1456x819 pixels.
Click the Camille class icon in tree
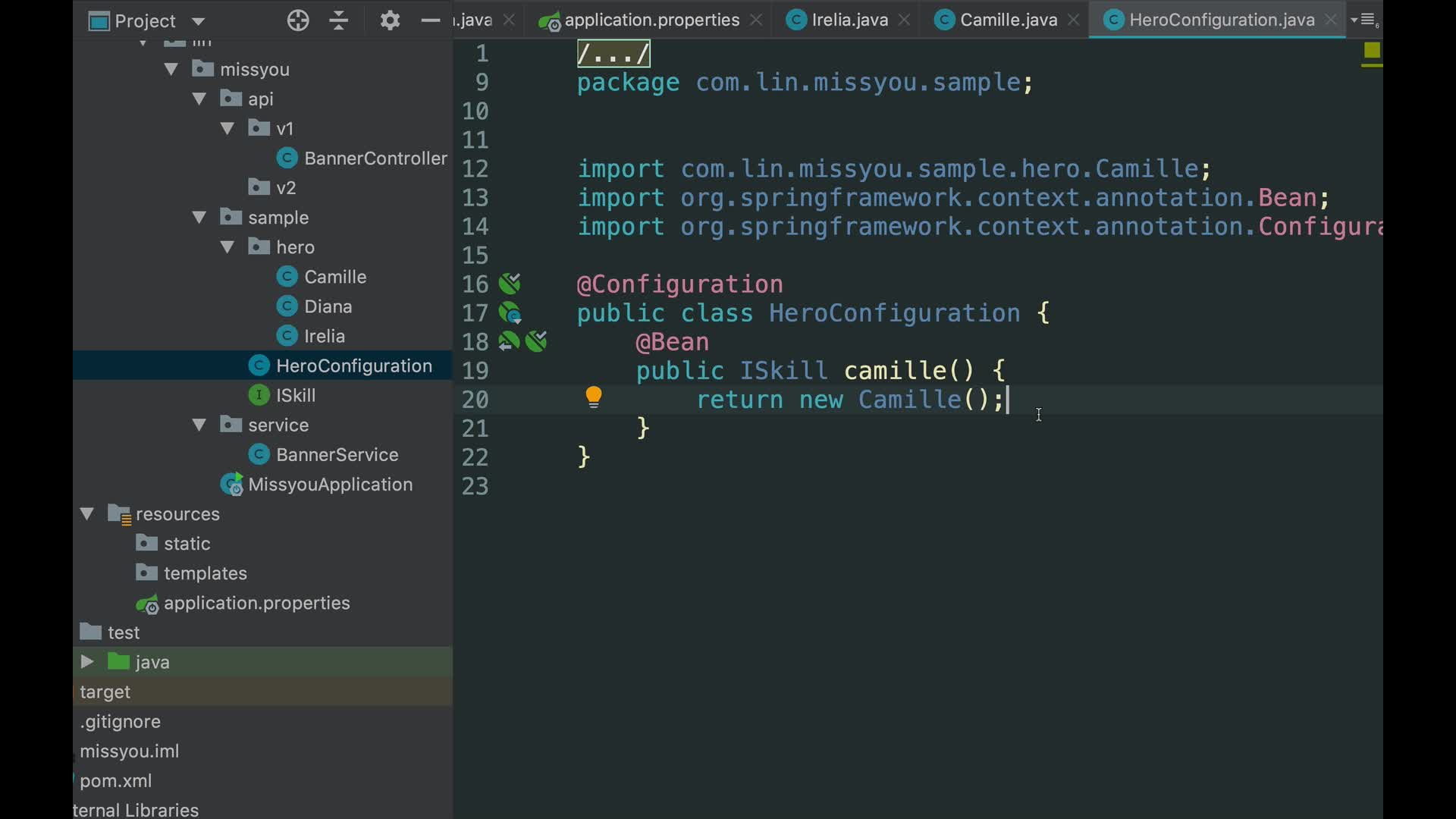coord(287,277)
